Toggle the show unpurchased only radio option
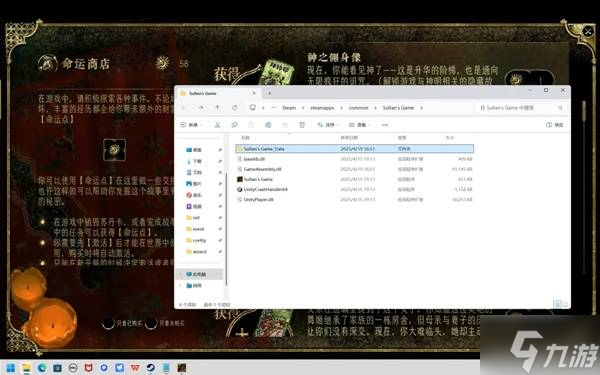Screen dimensions: 600x375 tap(151, 323)
